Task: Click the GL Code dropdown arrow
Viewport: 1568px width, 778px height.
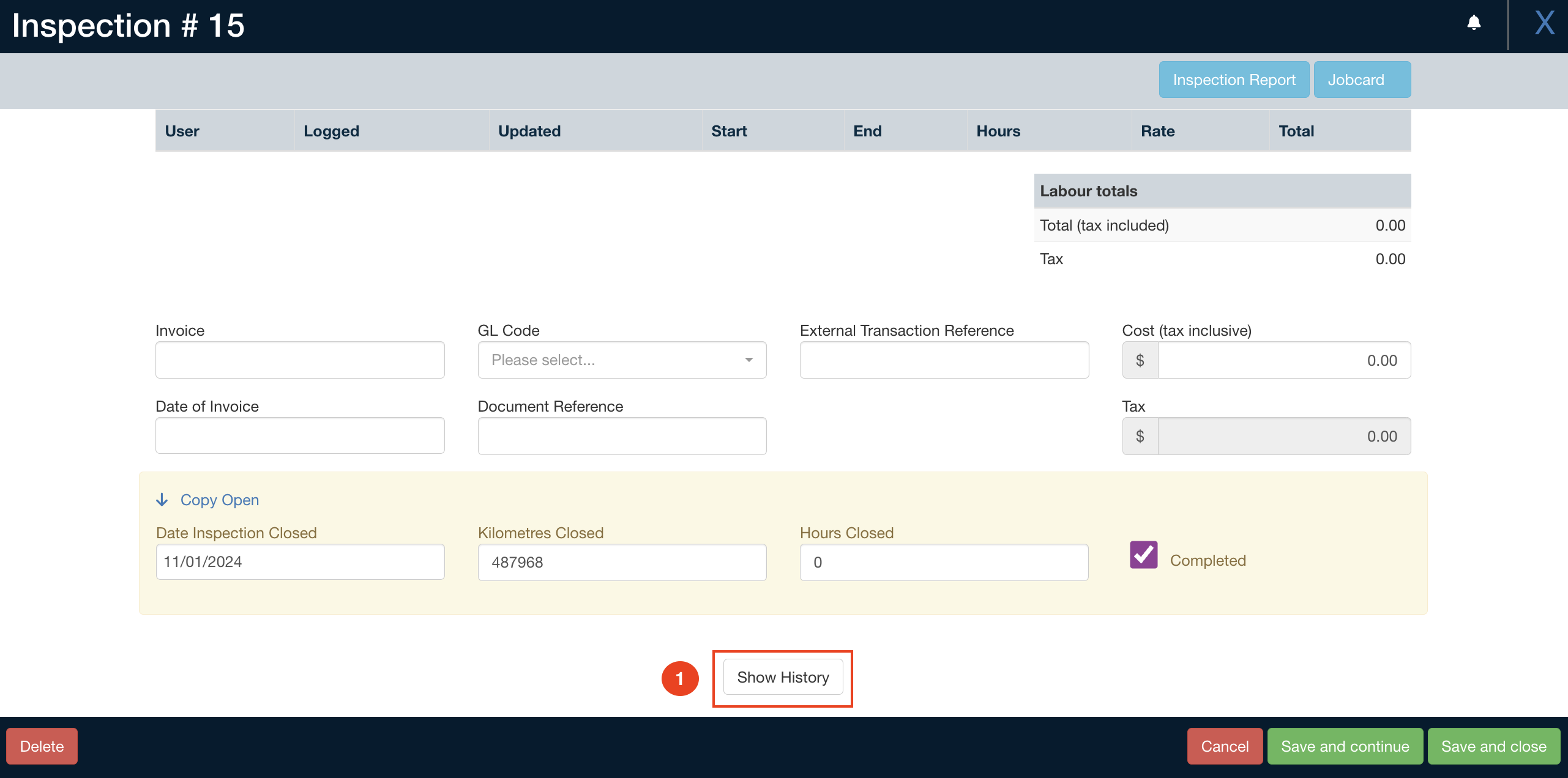Action: tap(749, 360)
